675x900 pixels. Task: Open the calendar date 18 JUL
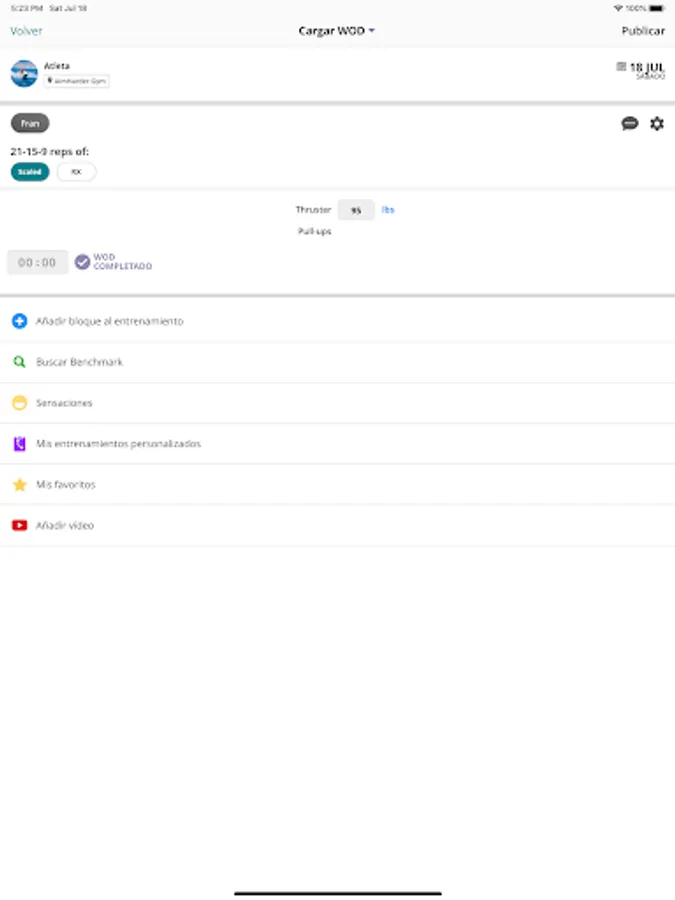pyautogui.click(x=641, y=69)
